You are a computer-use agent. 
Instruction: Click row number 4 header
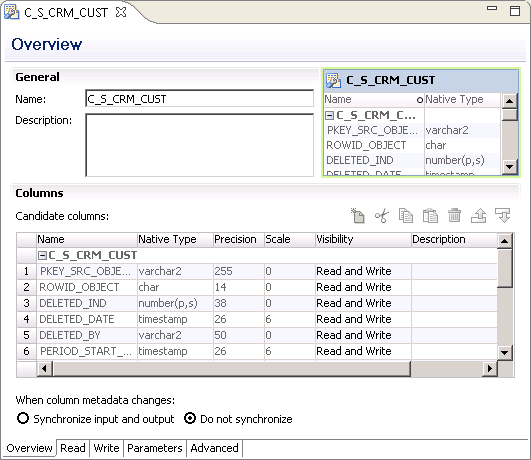(x=26, y=319)
